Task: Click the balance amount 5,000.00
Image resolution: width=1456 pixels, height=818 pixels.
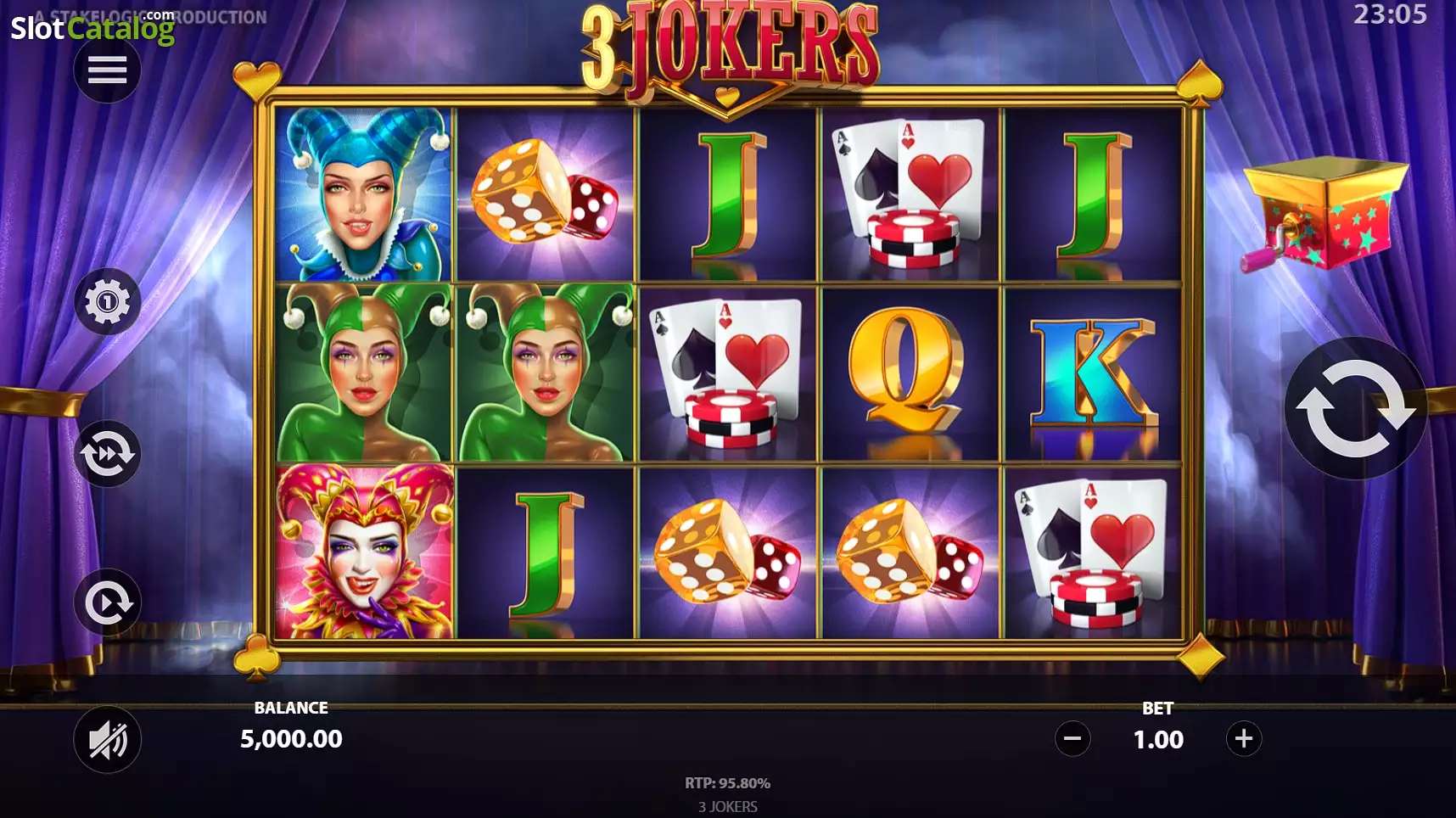Action: click(291, 739)
